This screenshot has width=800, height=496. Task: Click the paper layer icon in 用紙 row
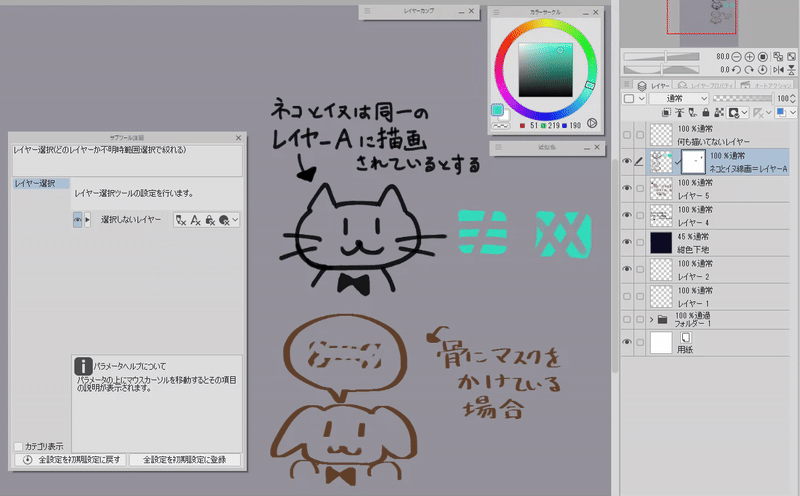pos(686,337)
